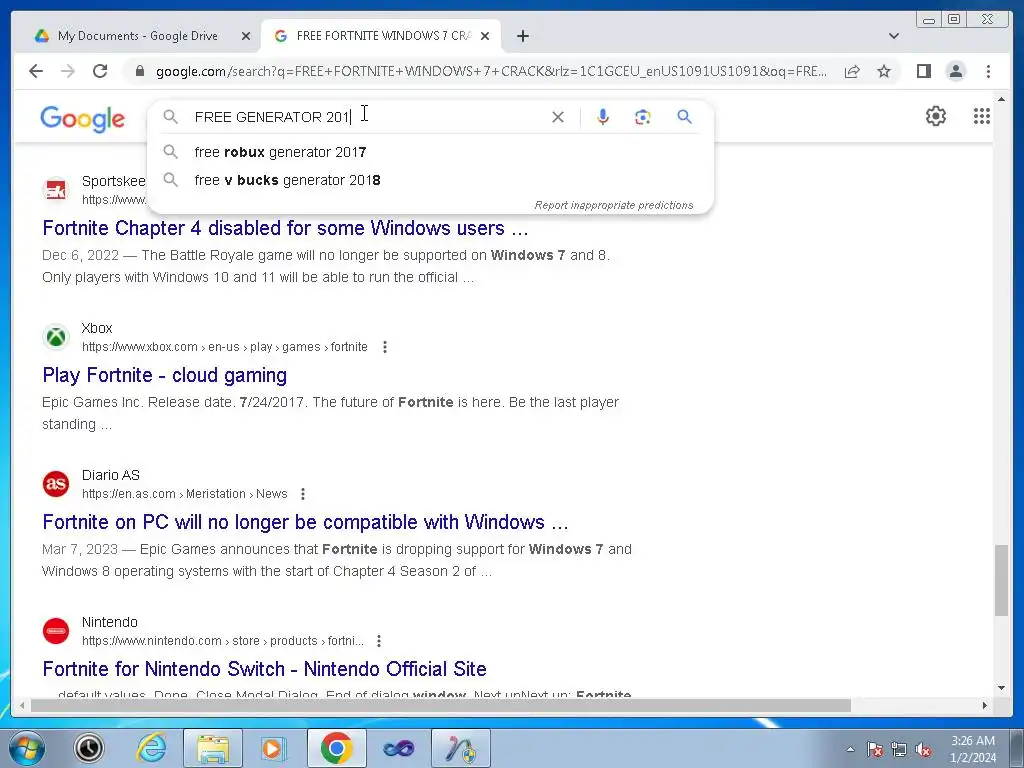Close the FREE FORTNITE WINDOWS 7 tab

coord(485,36)
